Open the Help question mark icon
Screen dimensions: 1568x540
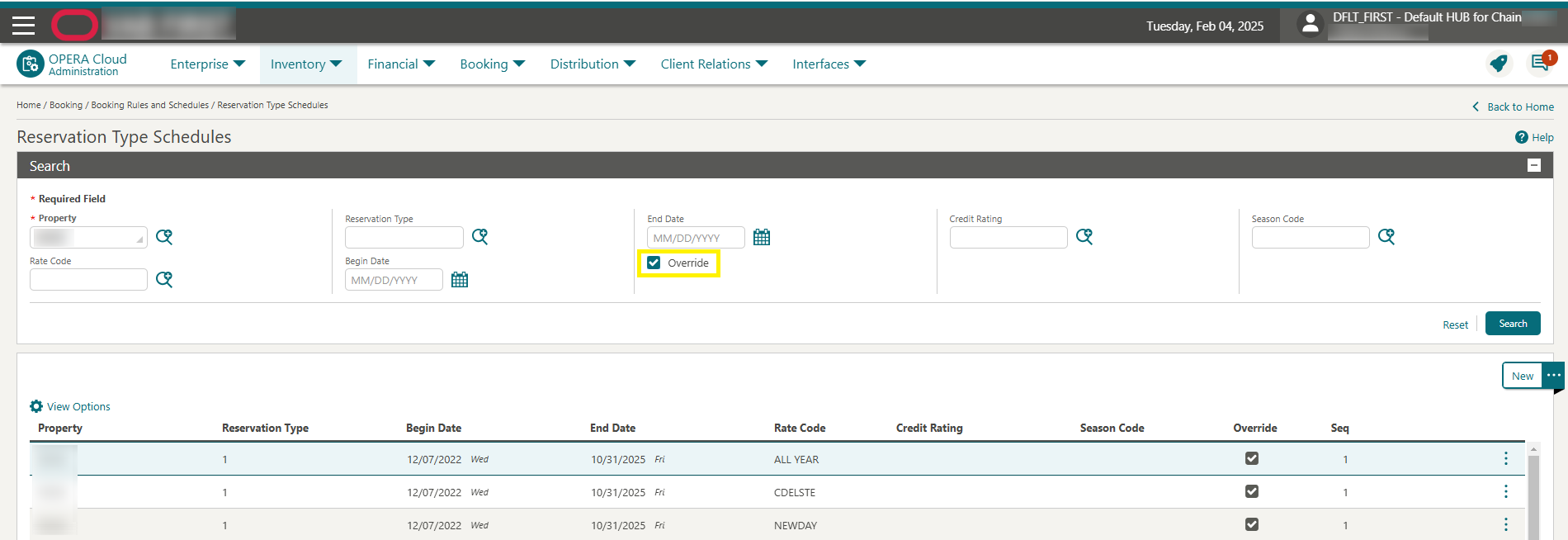pyautogui.click(x=1521, y=137)
